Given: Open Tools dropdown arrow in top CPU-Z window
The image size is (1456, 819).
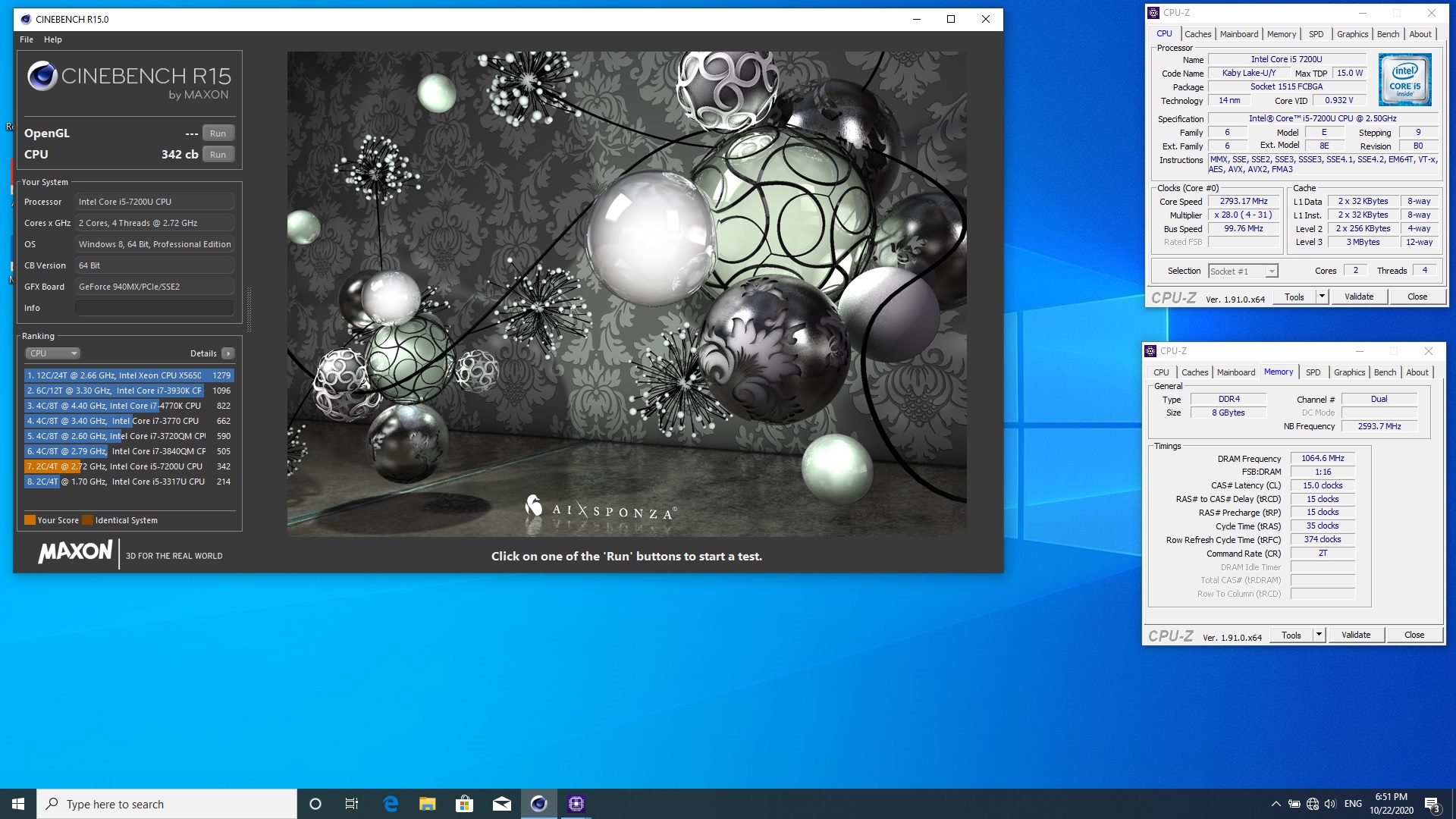Looking at the screenshot, I should pos(1322,297).
